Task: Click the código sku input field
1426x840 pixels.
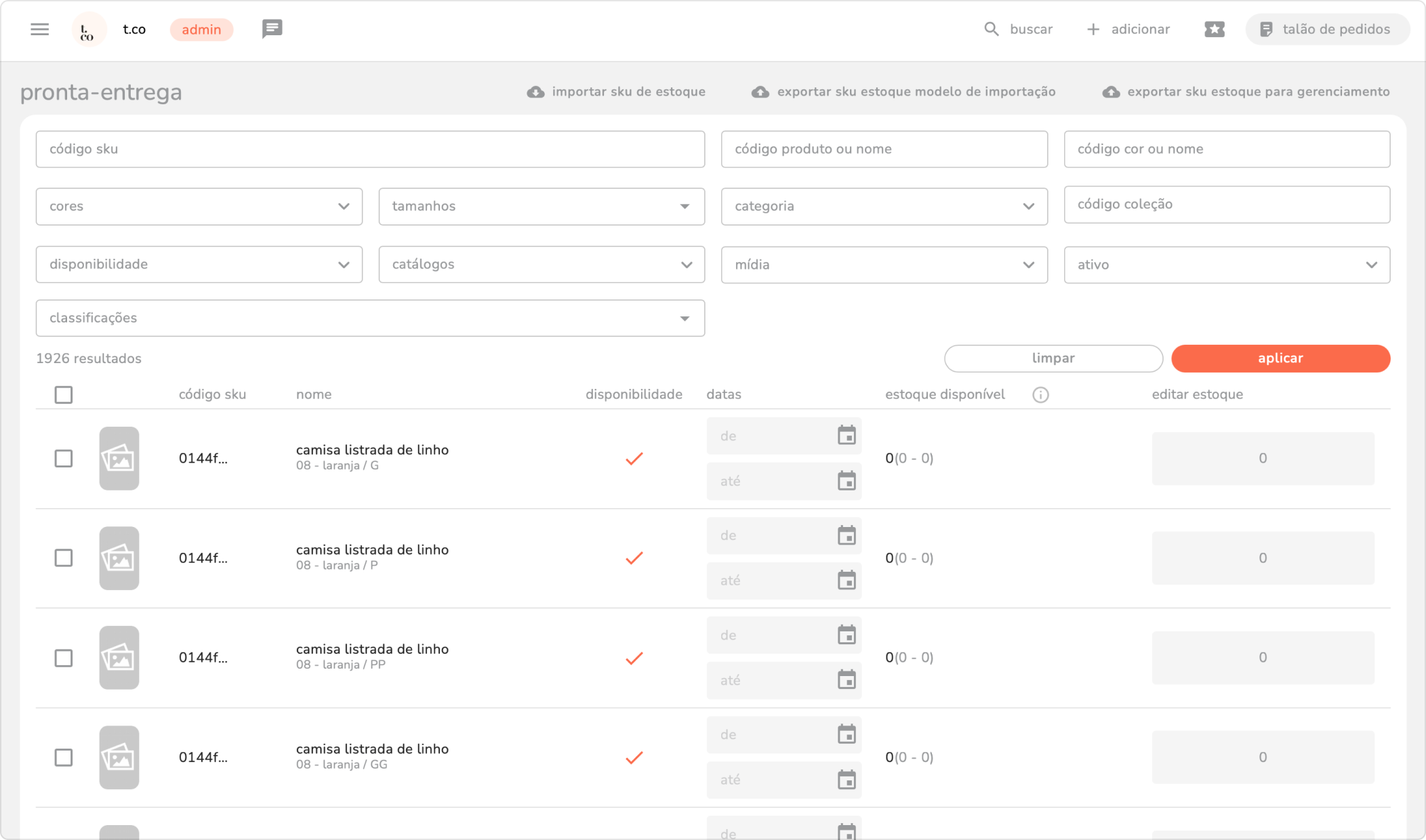Action: (x=370, y=149)
